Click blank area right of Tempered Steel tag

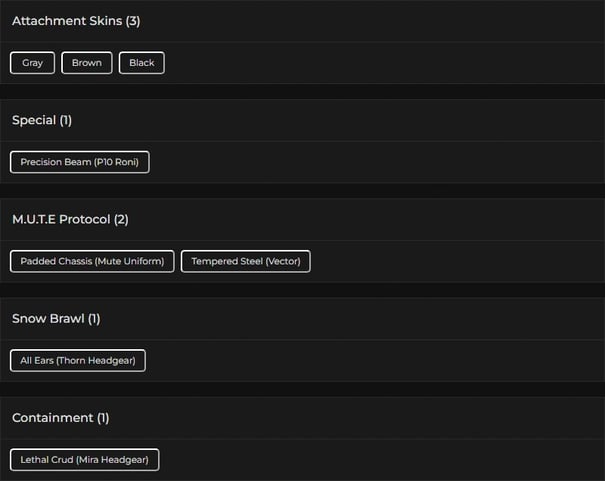pyautogui.click(x=450, y=261)
